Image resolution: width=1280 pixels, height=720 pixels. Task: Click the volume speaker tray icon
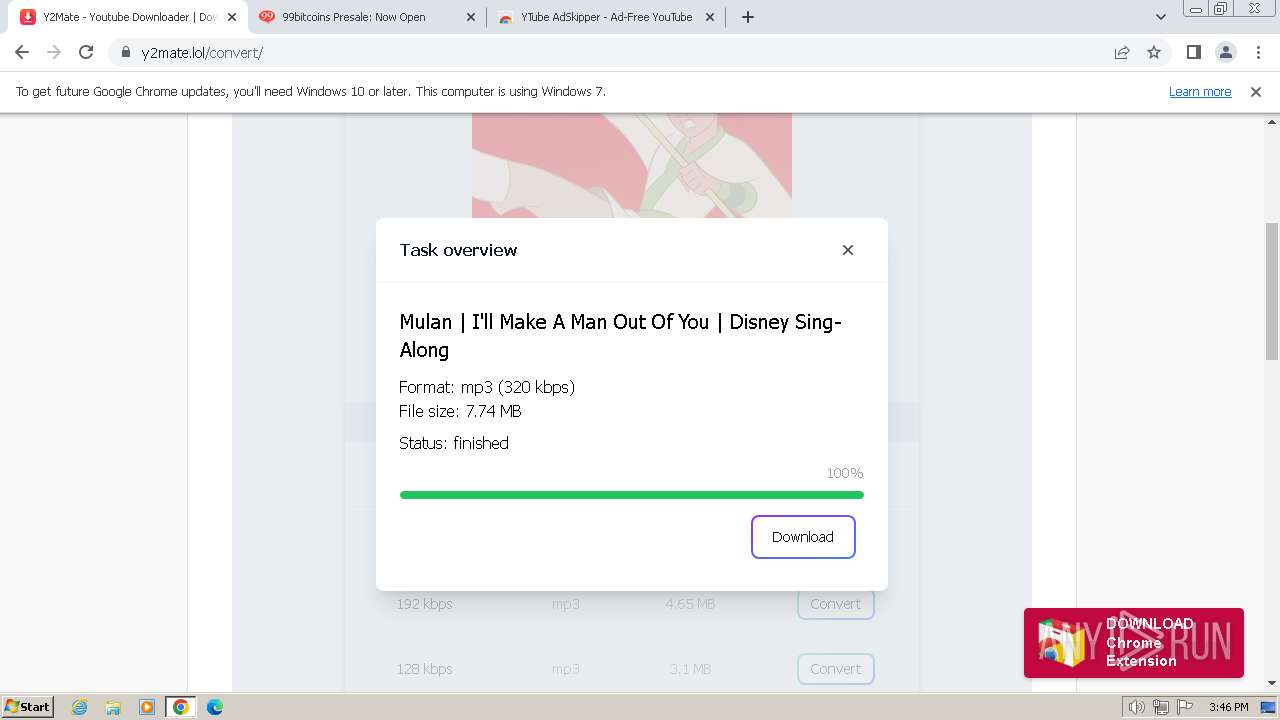[1136, 707]
